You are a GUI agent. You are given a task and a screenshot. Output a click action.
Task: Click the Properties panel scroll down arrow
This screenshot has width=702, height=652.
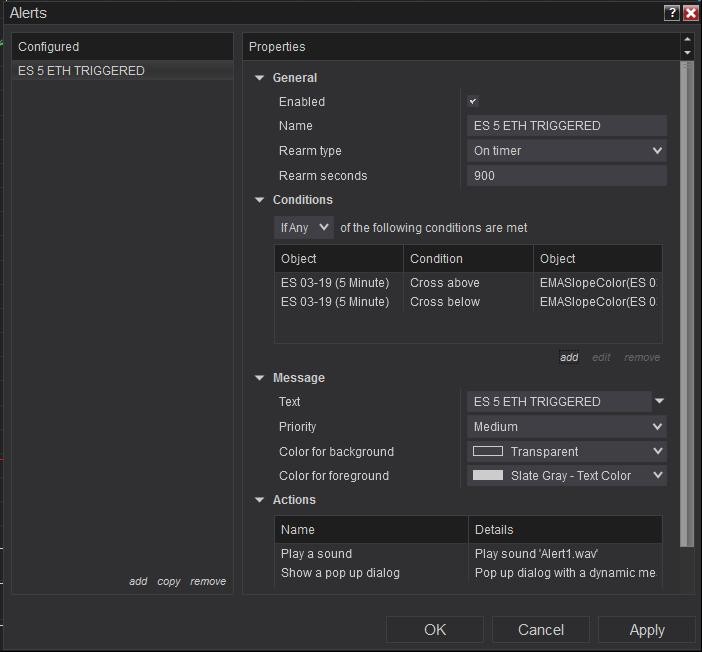pyautogui.click(x=687, y=53)
